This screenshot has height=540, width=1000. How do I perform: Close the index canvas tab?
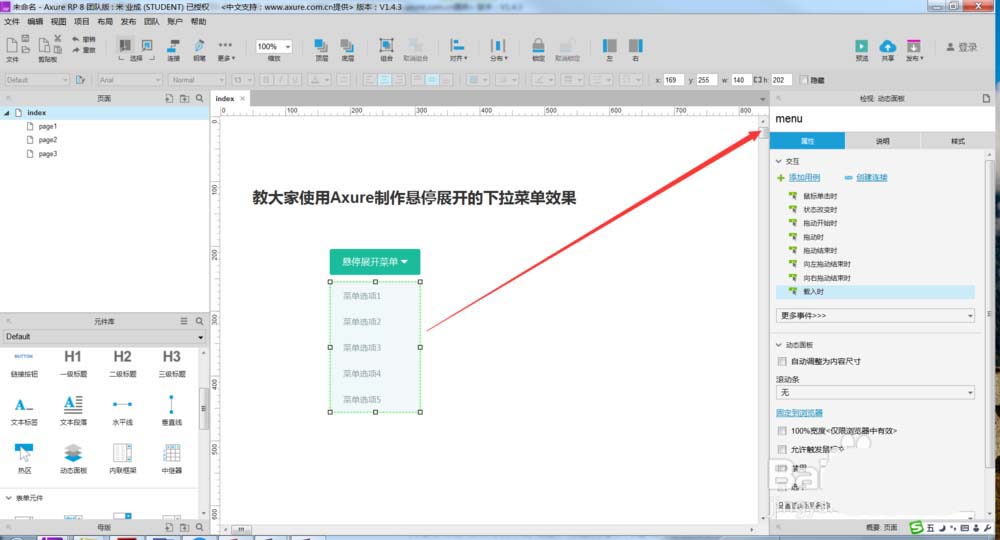click(242, 99)
